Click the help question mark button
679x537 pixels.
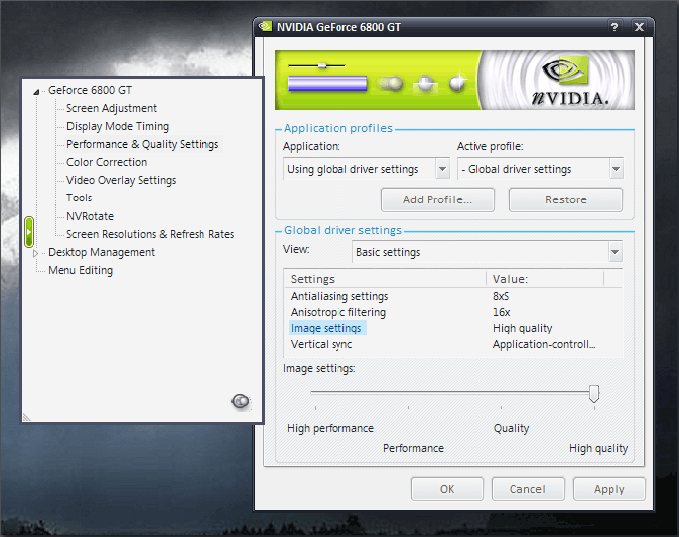click(614, 27)
